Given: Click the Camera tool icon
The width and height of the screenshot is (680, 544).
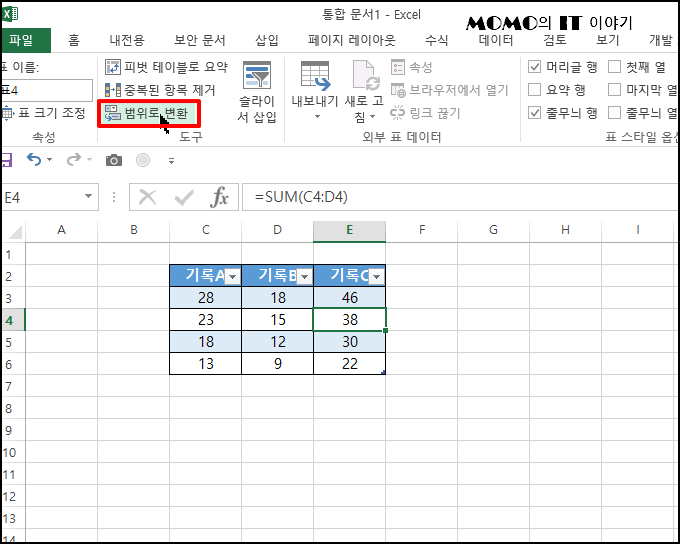Looking at the screenshot, I should click(114, 161).
